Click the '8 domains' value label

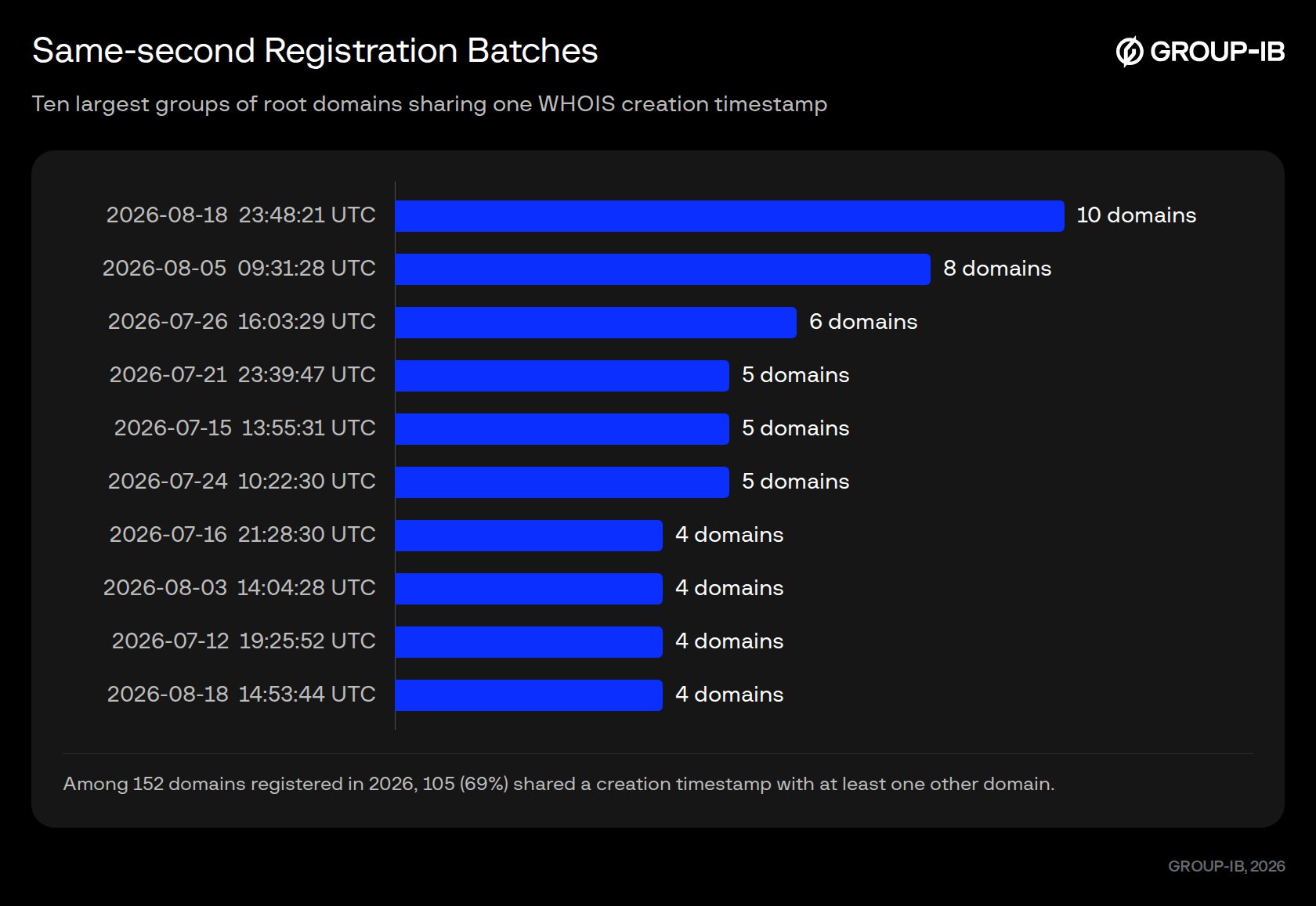997,269
